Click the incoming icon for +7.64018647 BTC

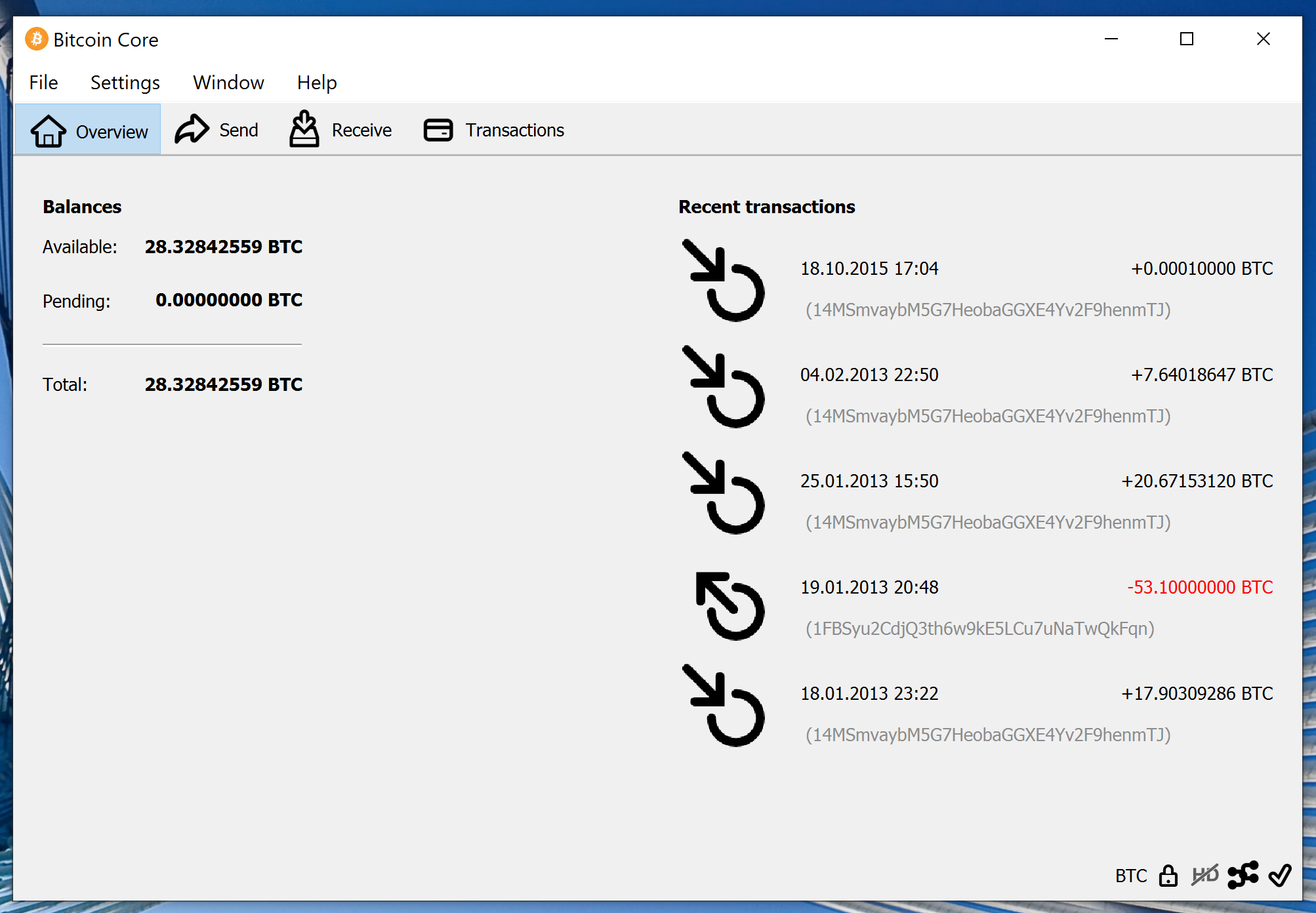[x=724, y=387]
